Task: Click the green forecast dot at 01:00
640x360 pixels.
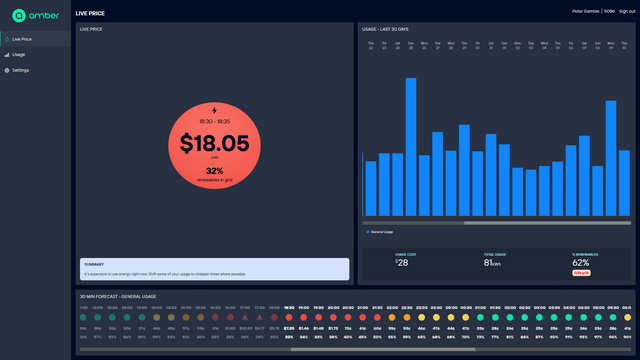Action: tap(480, 318)
